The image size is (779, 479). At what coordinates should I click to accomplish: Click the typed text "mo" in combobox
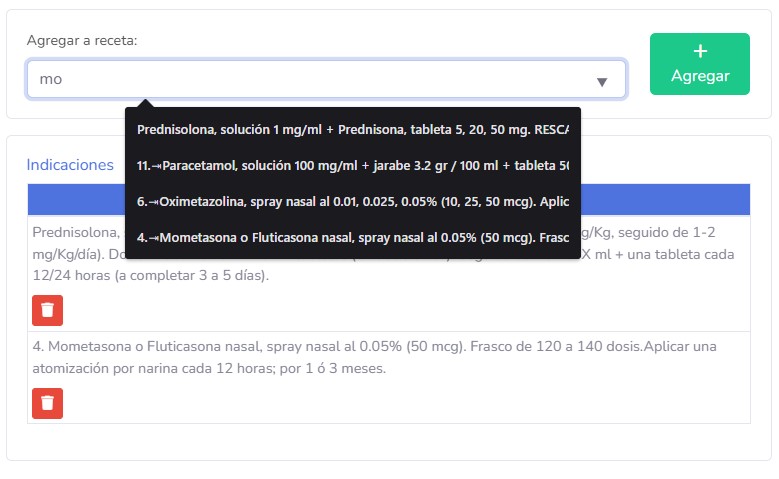(x=51, y=79)
